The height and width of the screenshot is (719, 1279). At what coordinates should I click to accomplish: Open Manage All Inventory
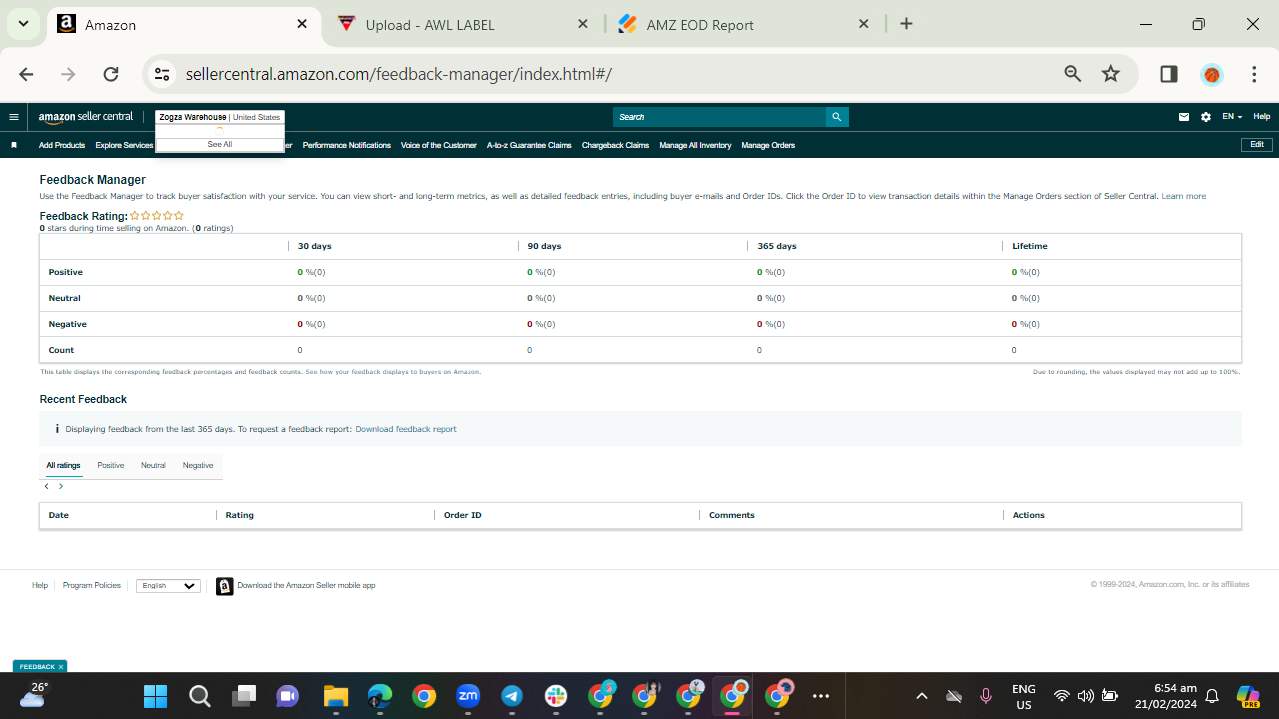pos(695,145)
